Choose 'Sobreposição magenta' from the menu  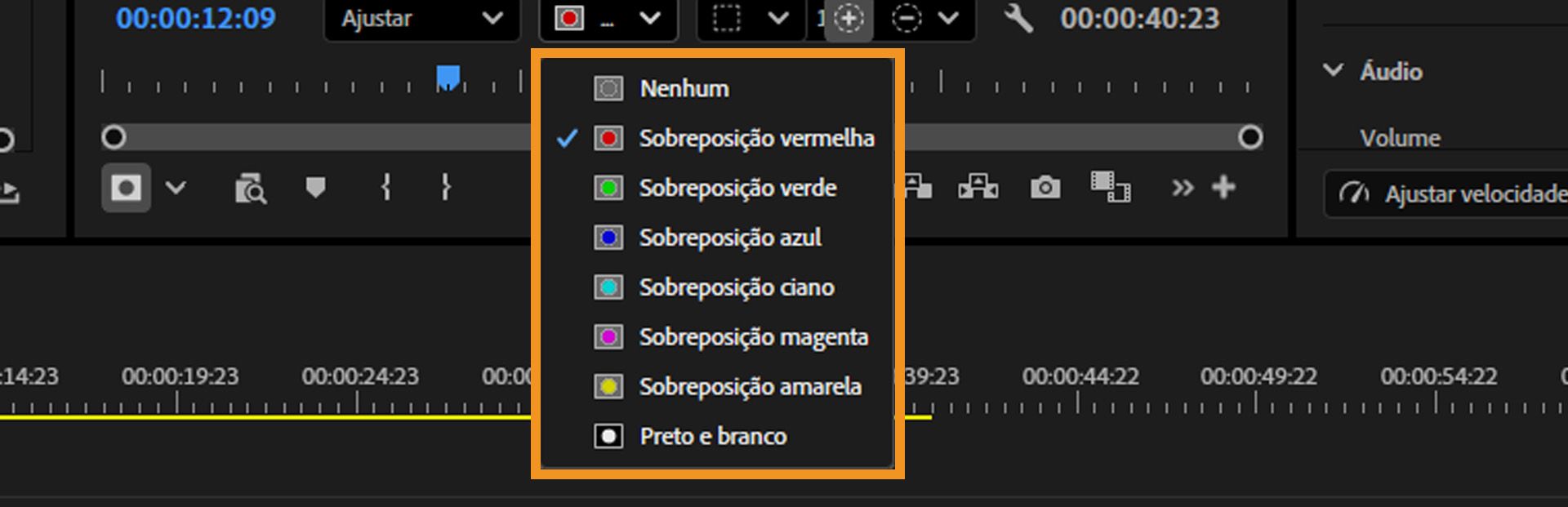click(754, 336)
